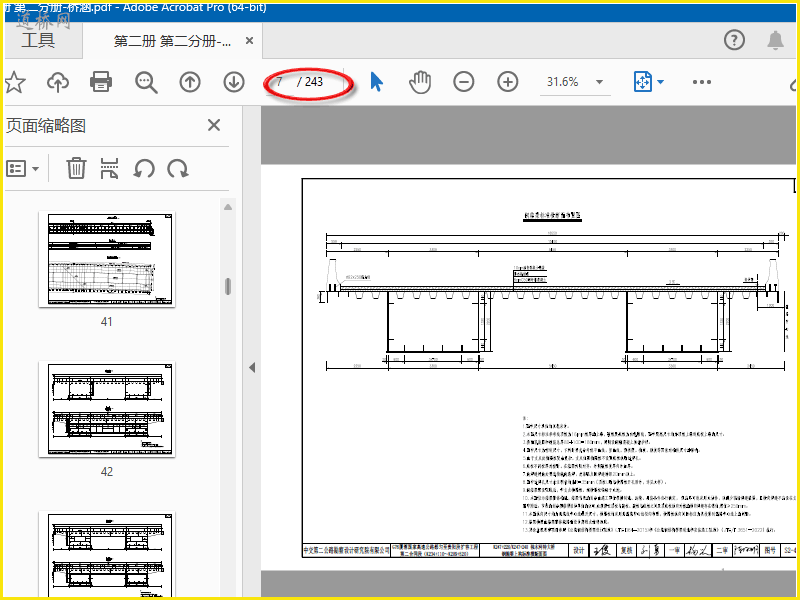The height and width of the screenshot is (600, 800).
Task: Click the page organize icon beside trash
Action: (109, 168)
